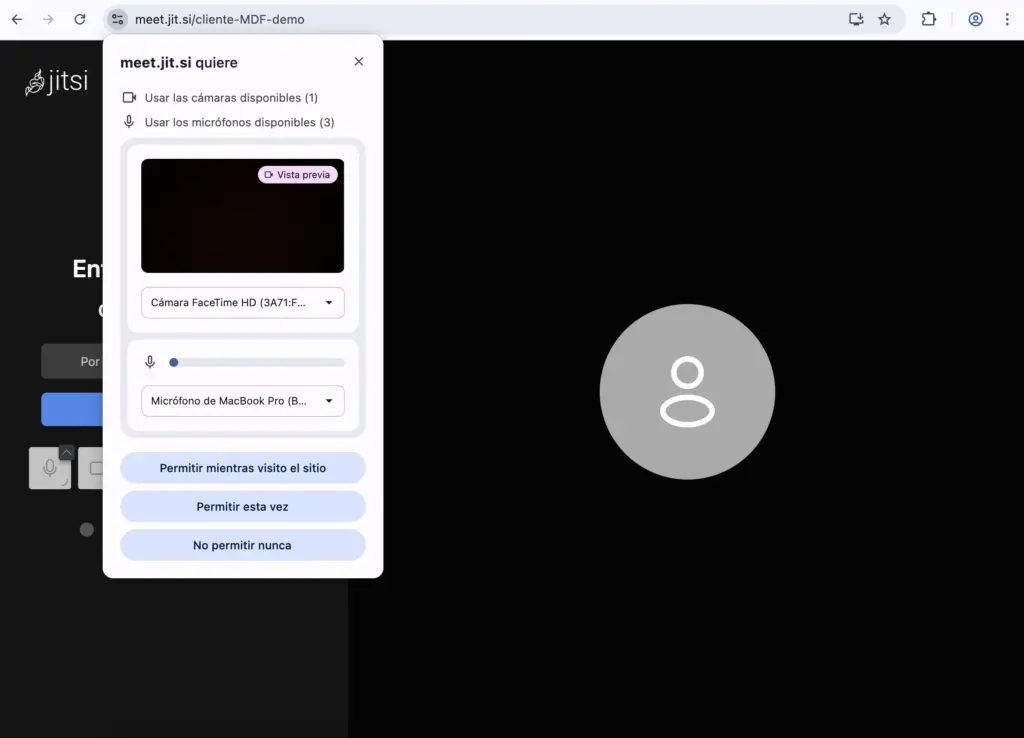Open the microphone dropdown MacBook Pro
1024x738 pixels.
(243, 401)
